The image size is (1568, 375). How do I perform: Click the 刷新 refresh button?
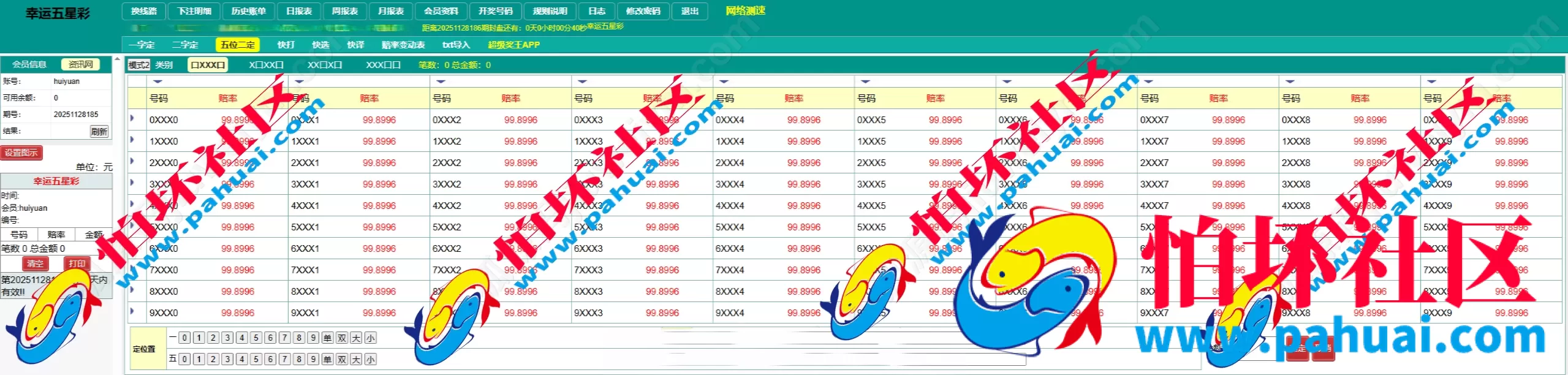click(99, 131)
